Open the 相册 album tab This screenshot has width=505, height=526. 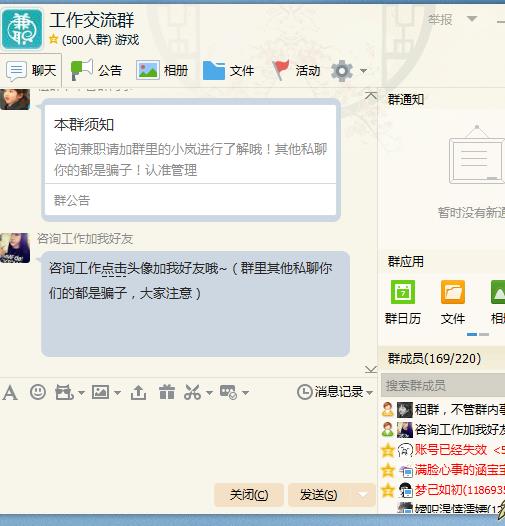coord(162,70)
